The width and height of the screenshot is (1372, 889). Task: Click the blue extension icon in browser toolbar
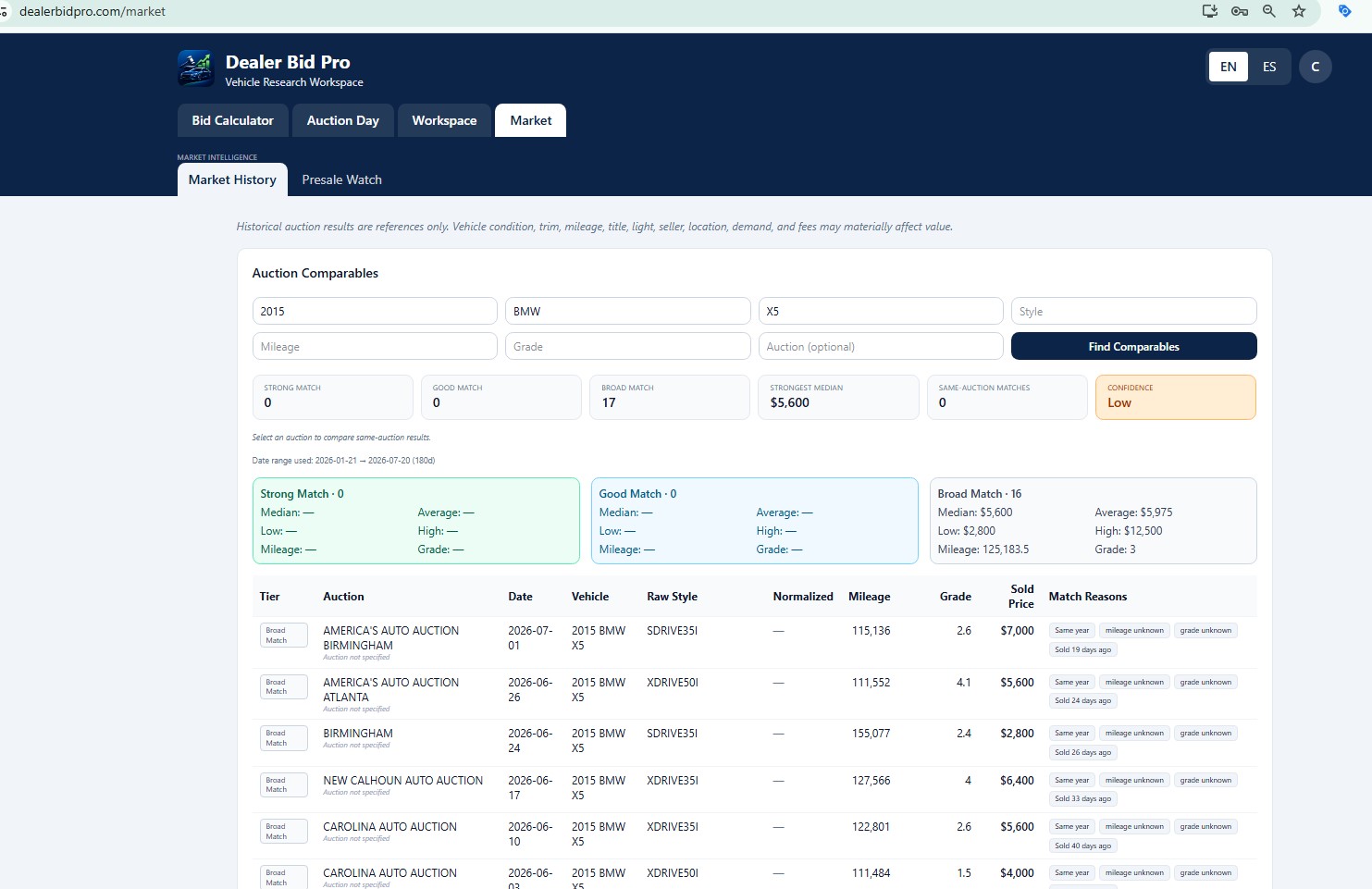point(1345,11)
